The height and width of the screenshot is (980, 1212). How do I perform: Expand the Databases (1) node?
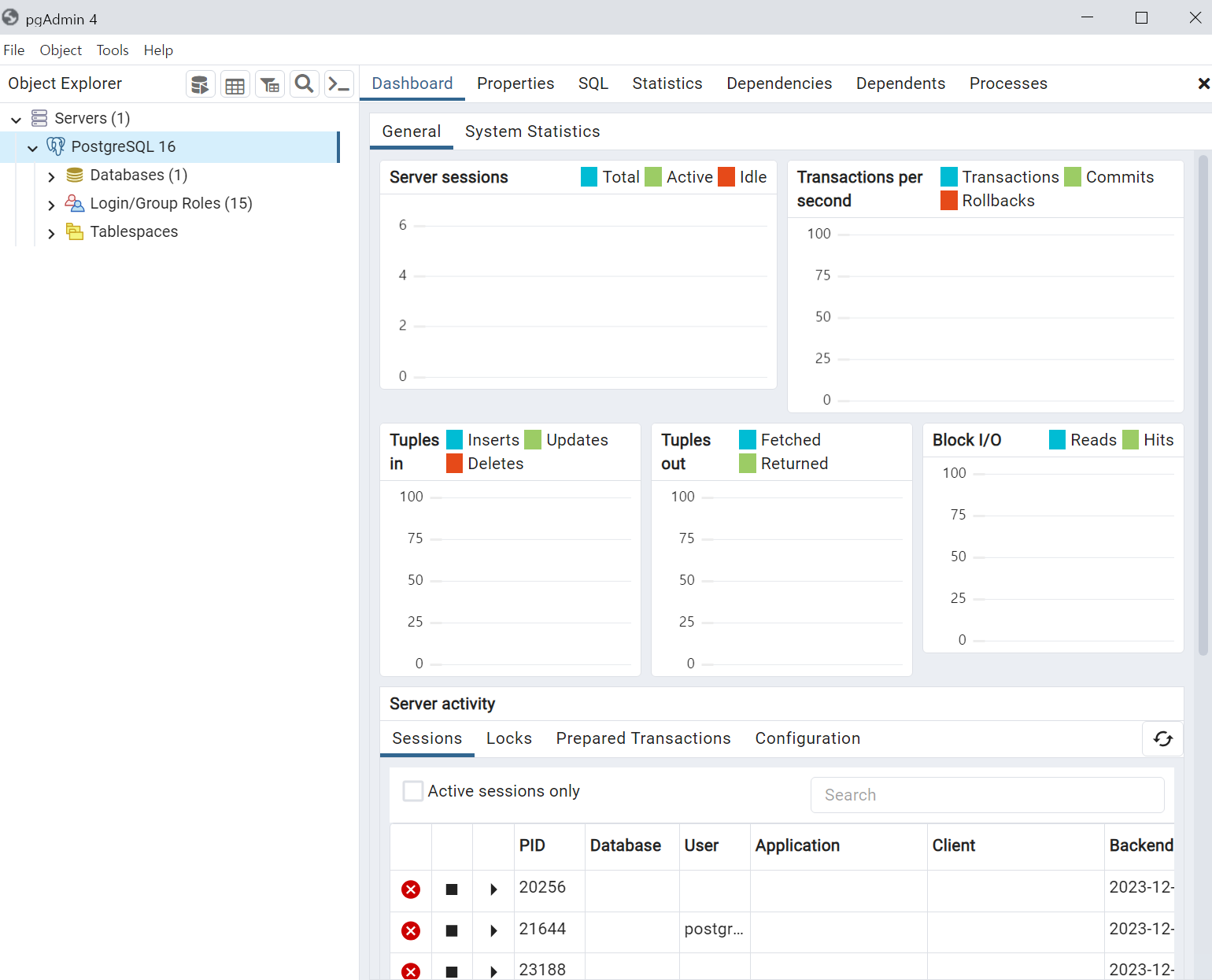click(51, 177)
